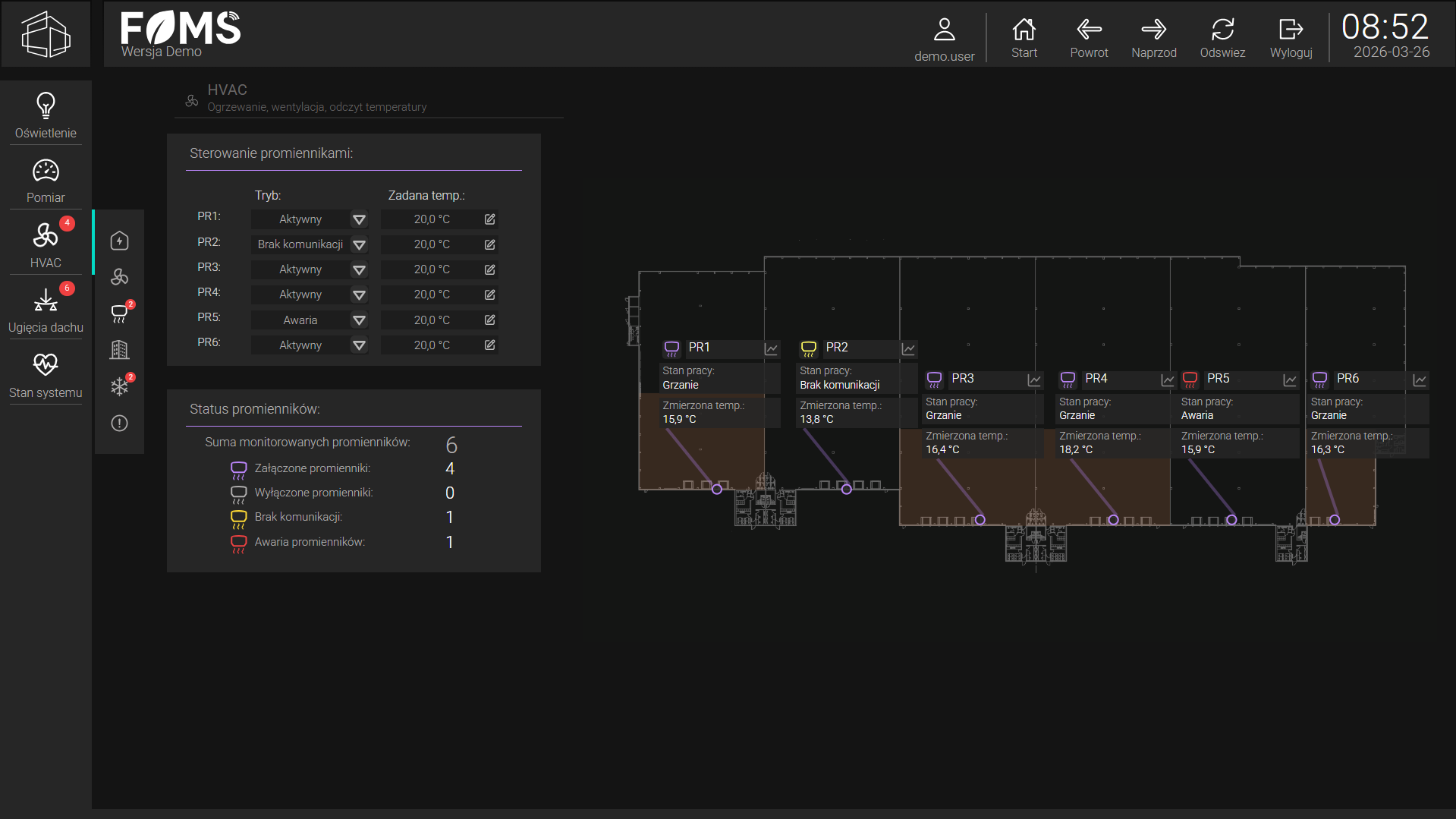Screen dimensions: 1456x819
Task: Refresh the view with Odswiez
Action: 1222,37
